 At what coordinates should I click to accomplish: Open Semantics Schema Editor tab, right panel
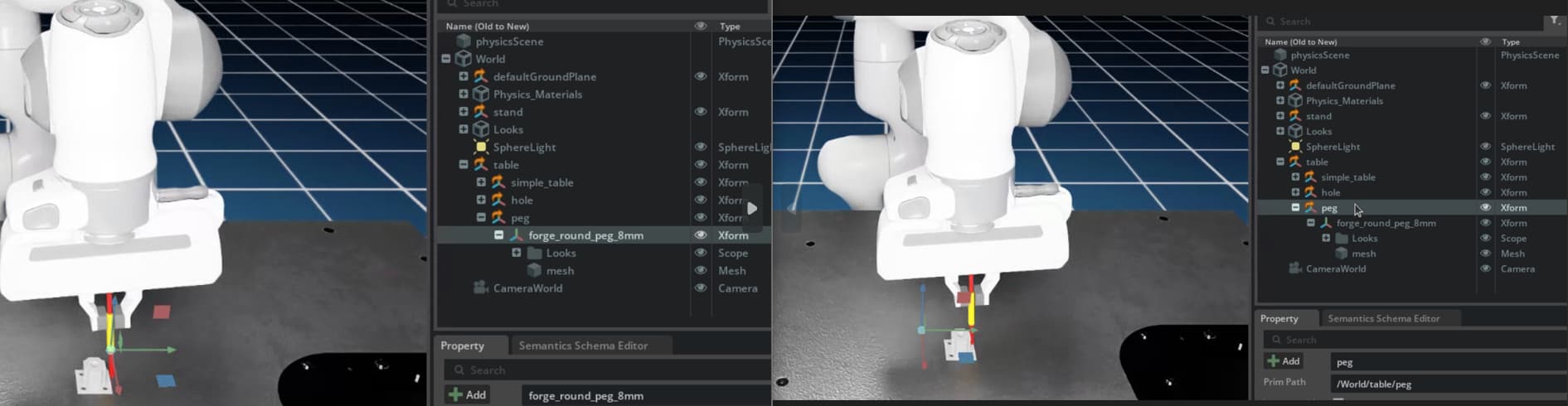pos(1383,318)
